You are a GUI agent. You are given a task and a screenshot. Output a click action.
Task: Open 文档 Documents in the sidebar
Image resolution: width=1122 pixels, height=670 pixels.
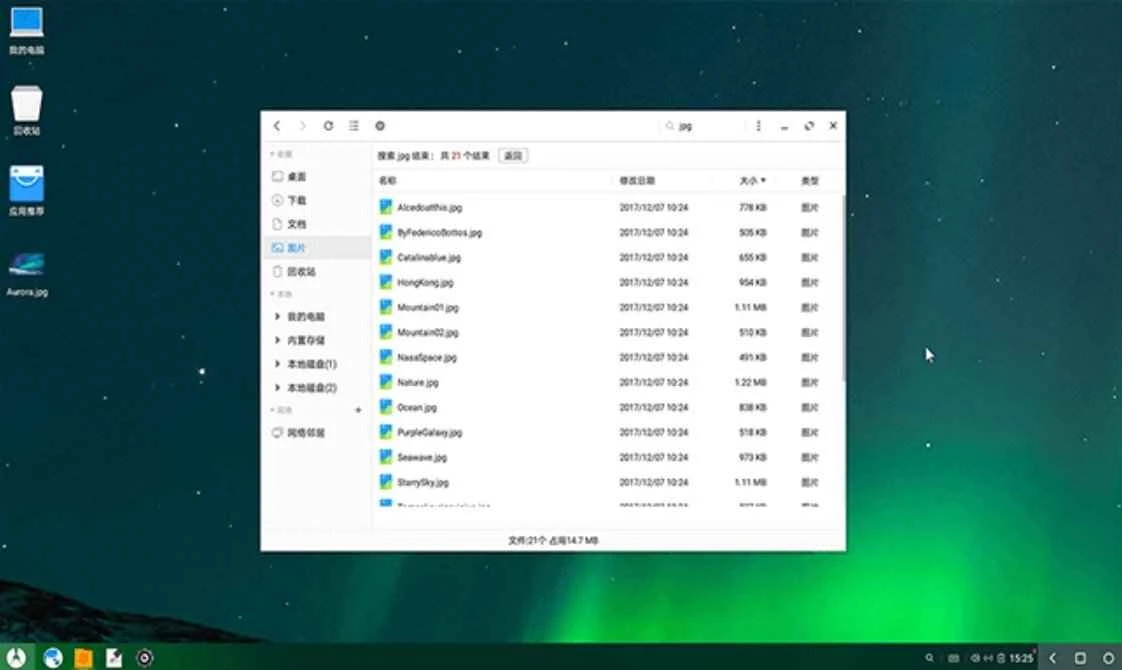296,224
